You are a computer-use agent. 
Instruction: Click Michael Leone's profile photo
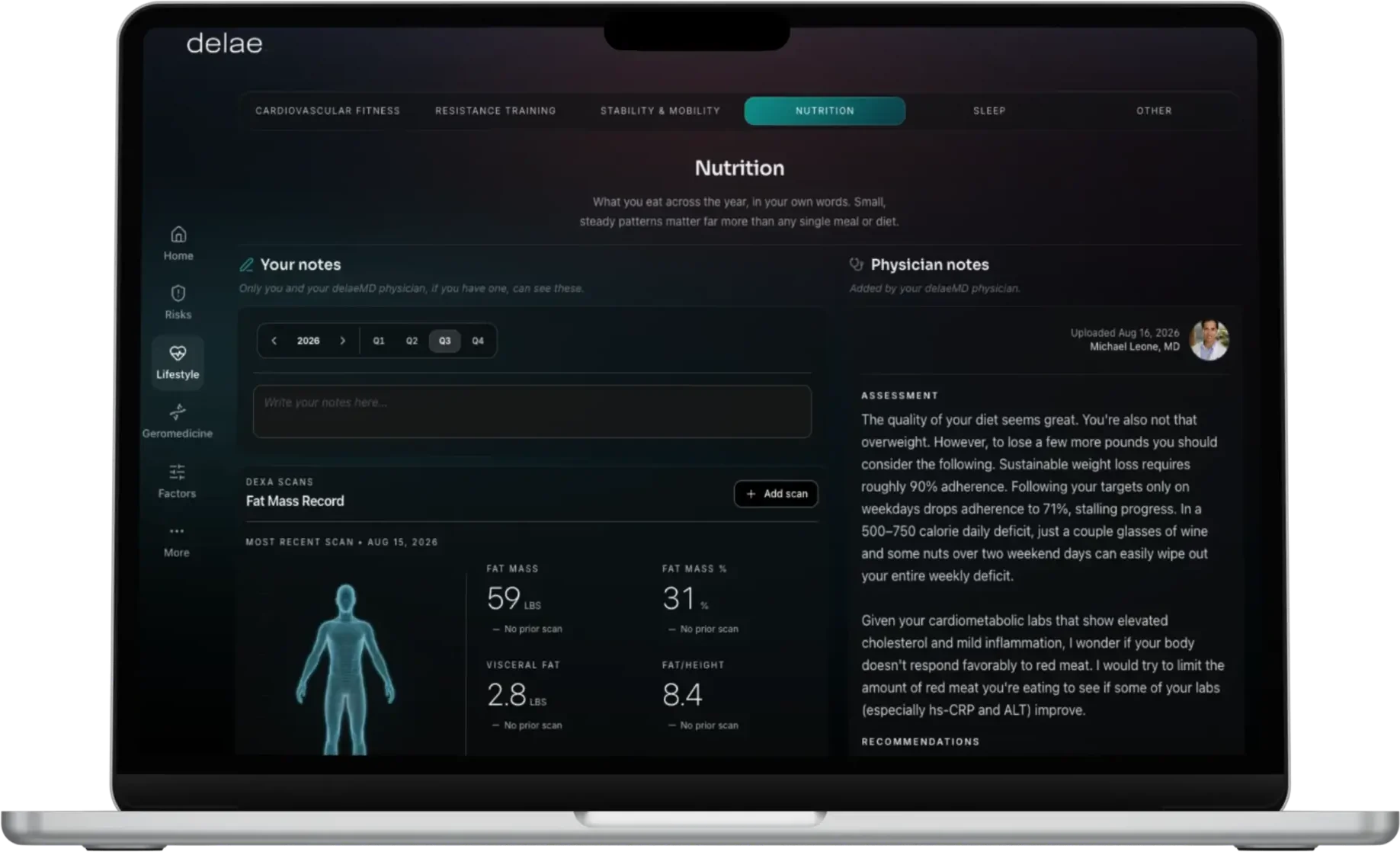tap(1209, 340)
